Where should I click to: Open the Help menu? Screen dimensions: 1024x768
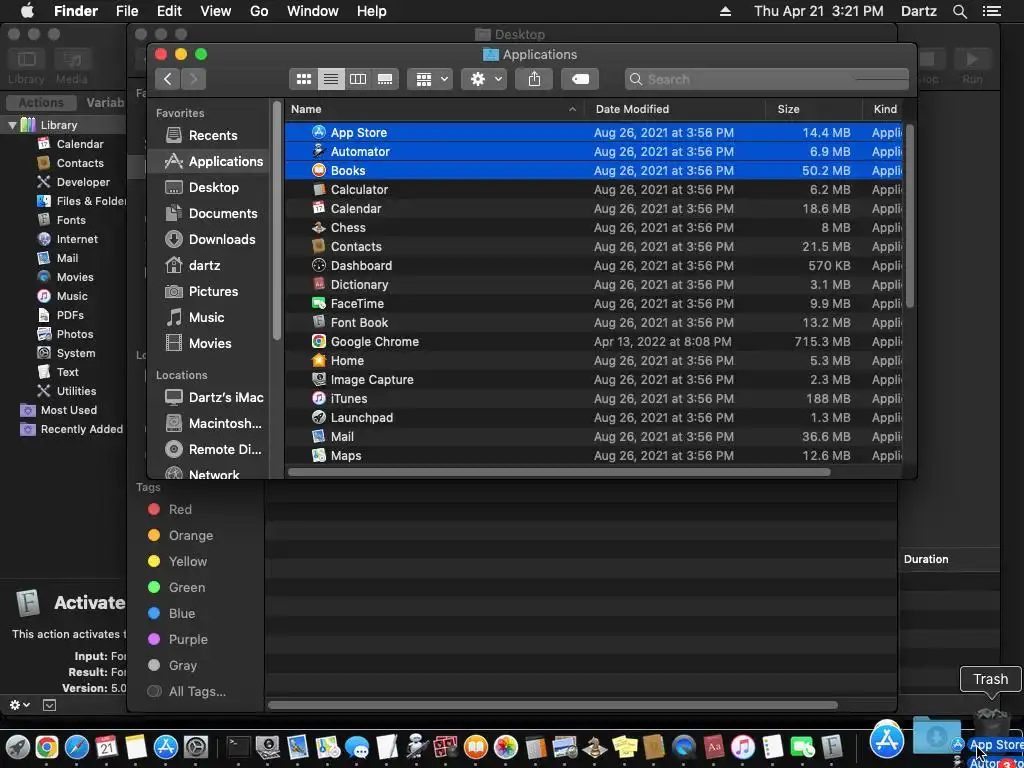372,11
